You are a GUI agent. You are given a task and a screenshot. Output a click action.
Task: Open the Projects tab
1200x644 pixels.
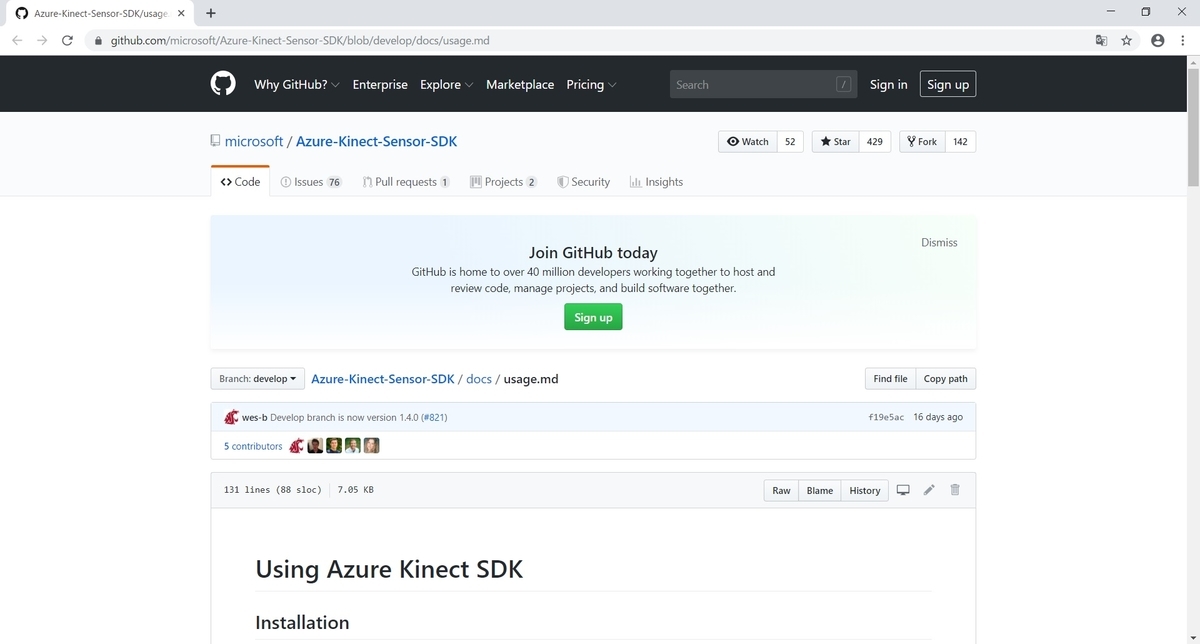tap(503, 182)
